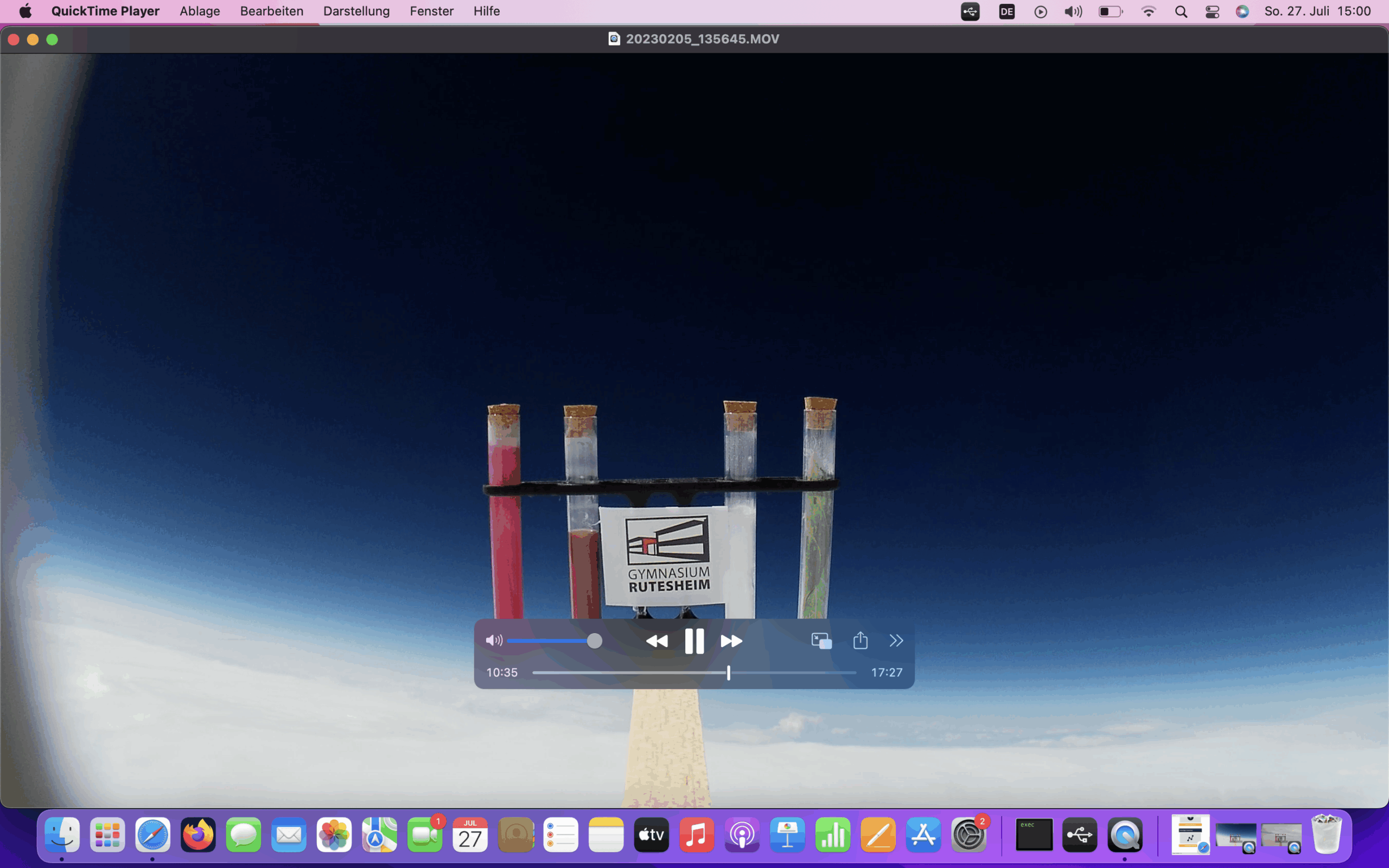Toggle remaining time display at 17:27
This screenshot has width=1389, height=868.
click(886, 672)
